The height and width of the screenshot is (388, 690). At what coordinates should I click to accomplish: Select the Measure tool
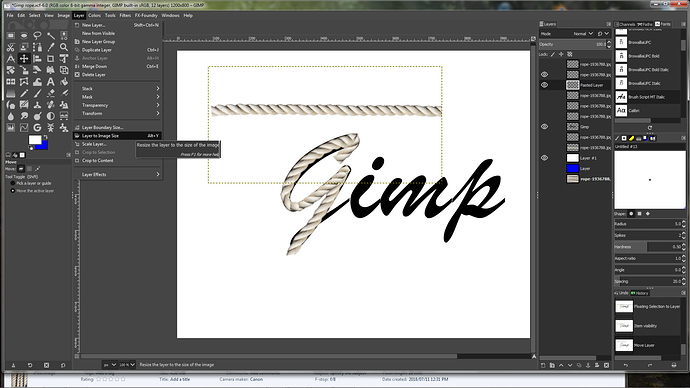point(11,59)
